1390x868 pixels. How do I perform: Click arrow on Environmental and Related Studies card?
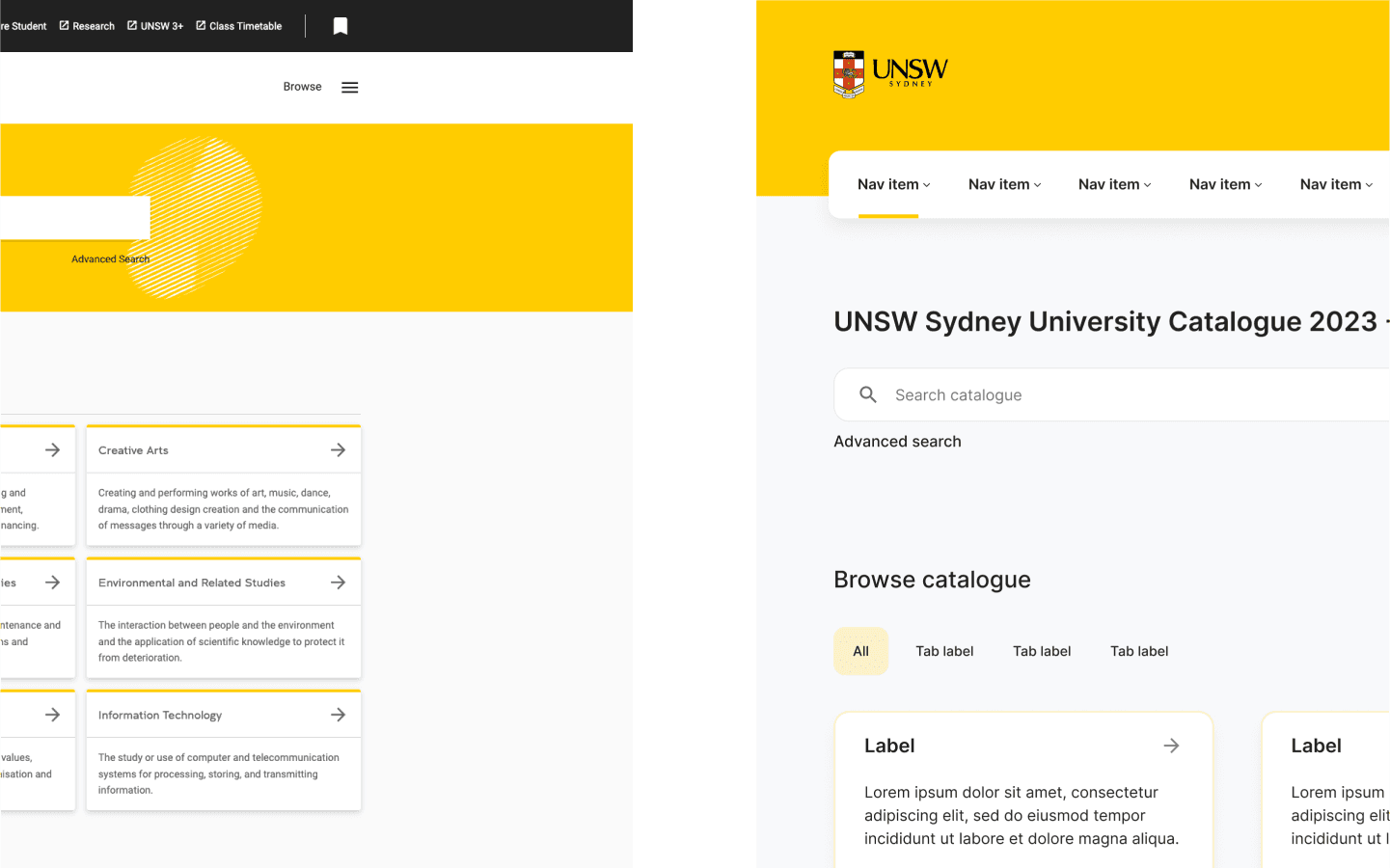[x=339, y=583]
